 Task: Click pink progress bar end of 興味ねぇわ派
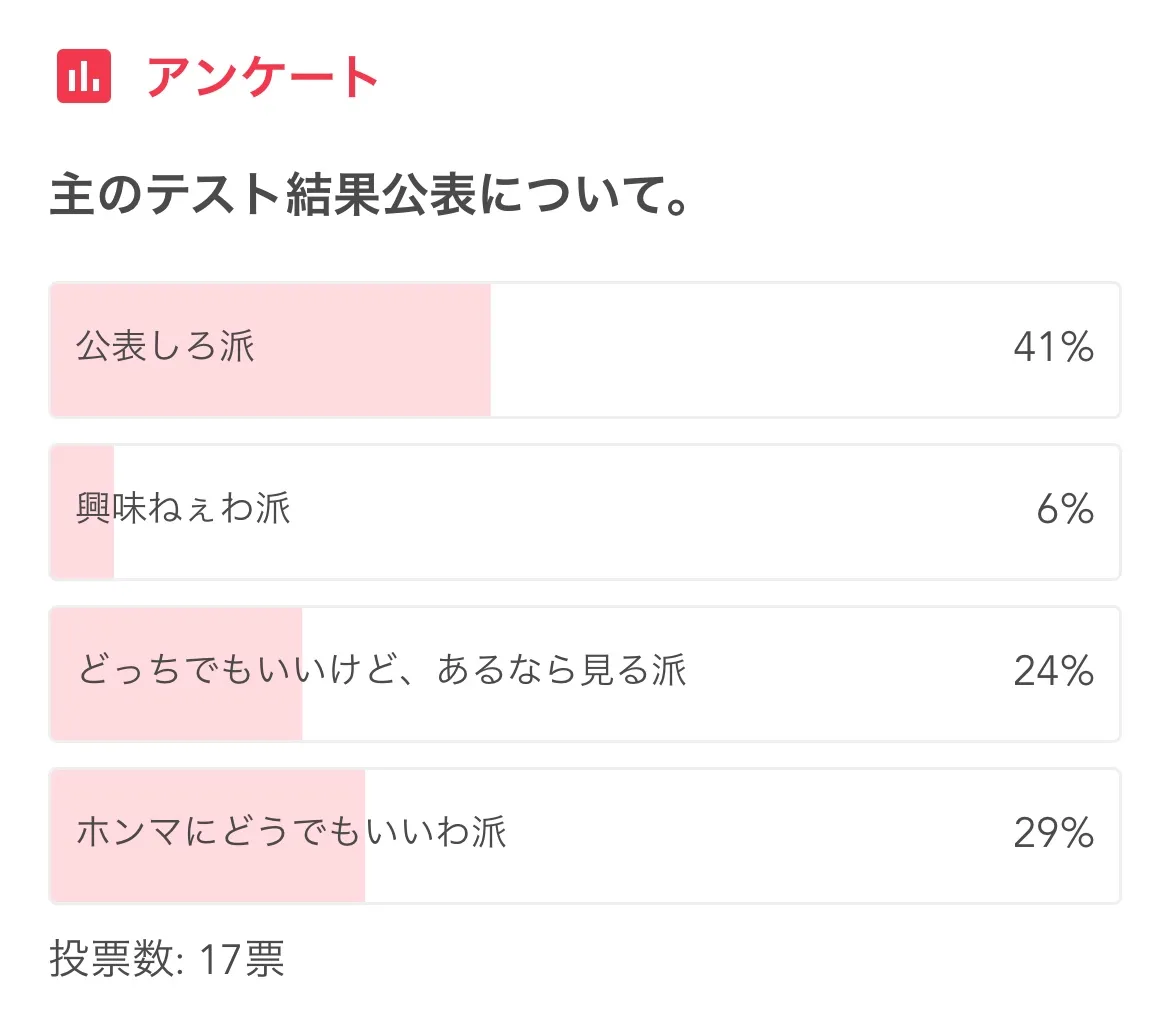(82, 512)
